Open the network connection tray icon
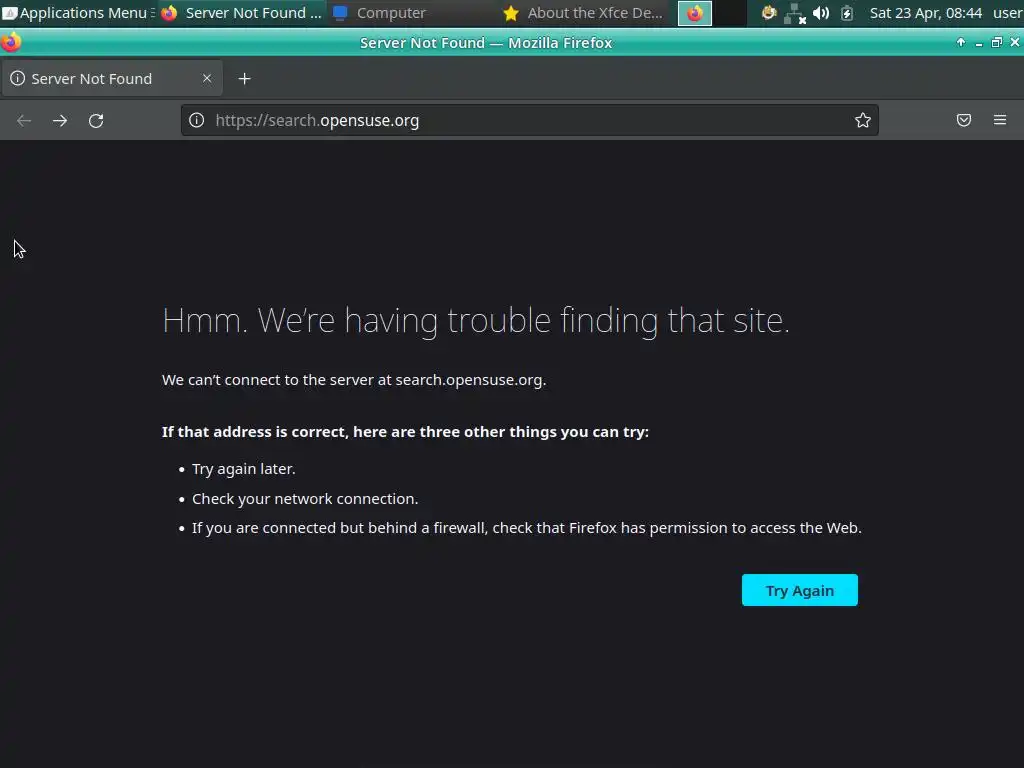Image resolution: width=1024 pixels, height=768 pixels. coord(795,13)
